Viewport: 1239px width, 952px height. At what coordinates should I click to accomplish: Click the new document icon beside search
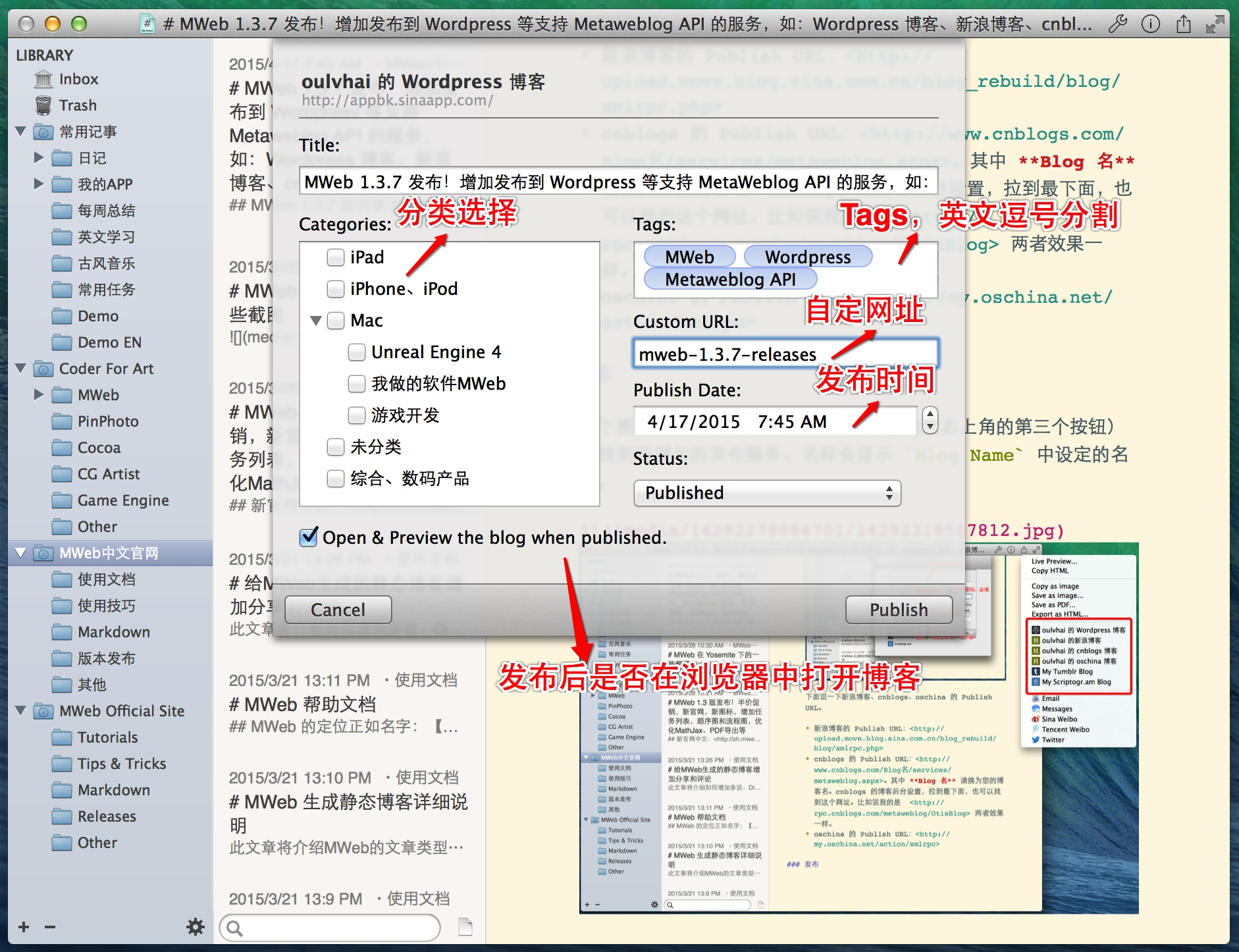(465, 926)
